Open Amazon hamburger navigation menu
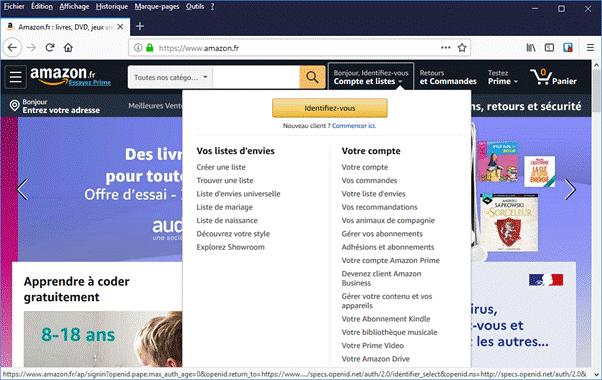 [x=16, y=77]
